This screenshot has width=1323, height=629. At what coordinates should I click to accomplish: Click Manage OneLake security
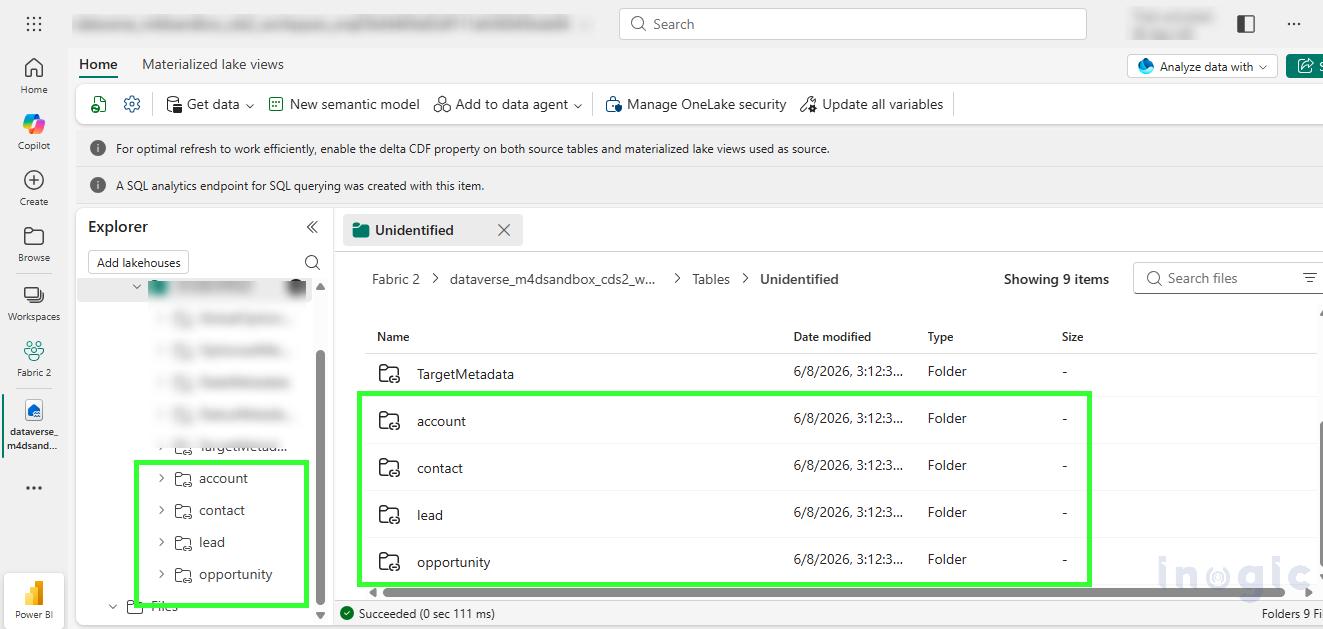click(696, 104)
